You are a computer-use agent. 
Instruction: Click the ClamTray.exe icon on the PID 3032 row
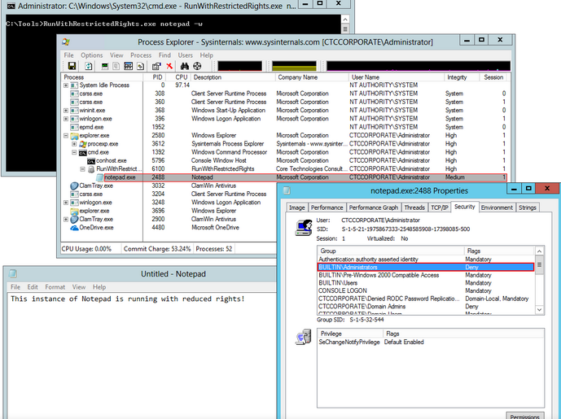[74, 186]
